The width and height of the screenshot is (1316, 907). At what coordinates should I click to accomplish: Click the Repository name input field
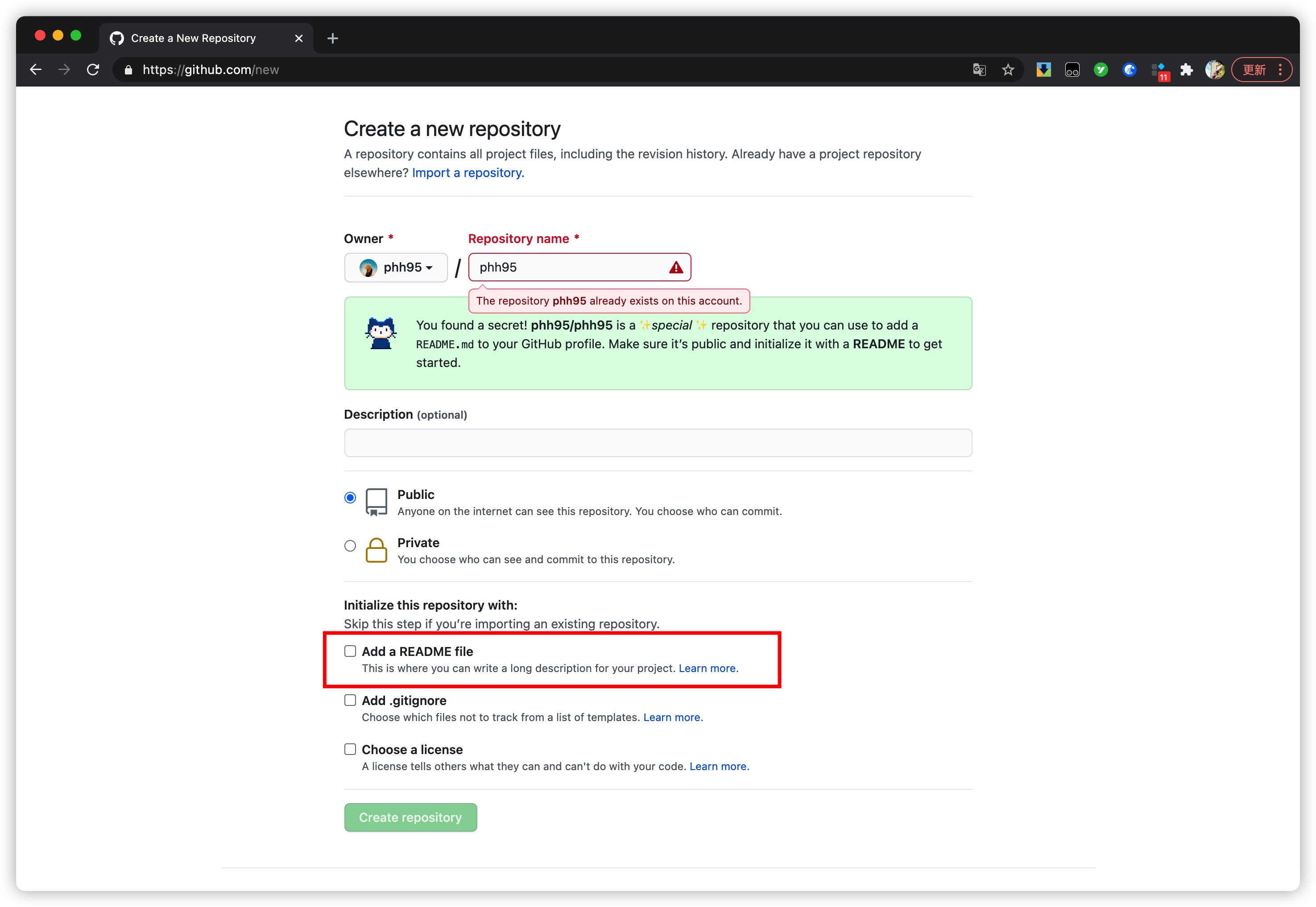579,267
